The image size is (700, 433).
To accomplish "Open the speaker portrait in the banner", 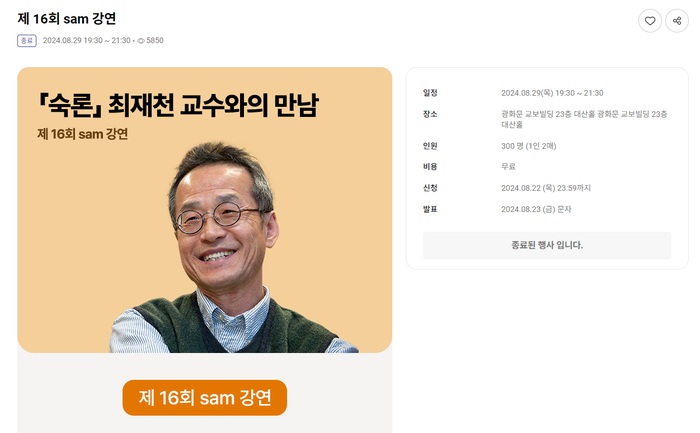I will click(232, 248).
